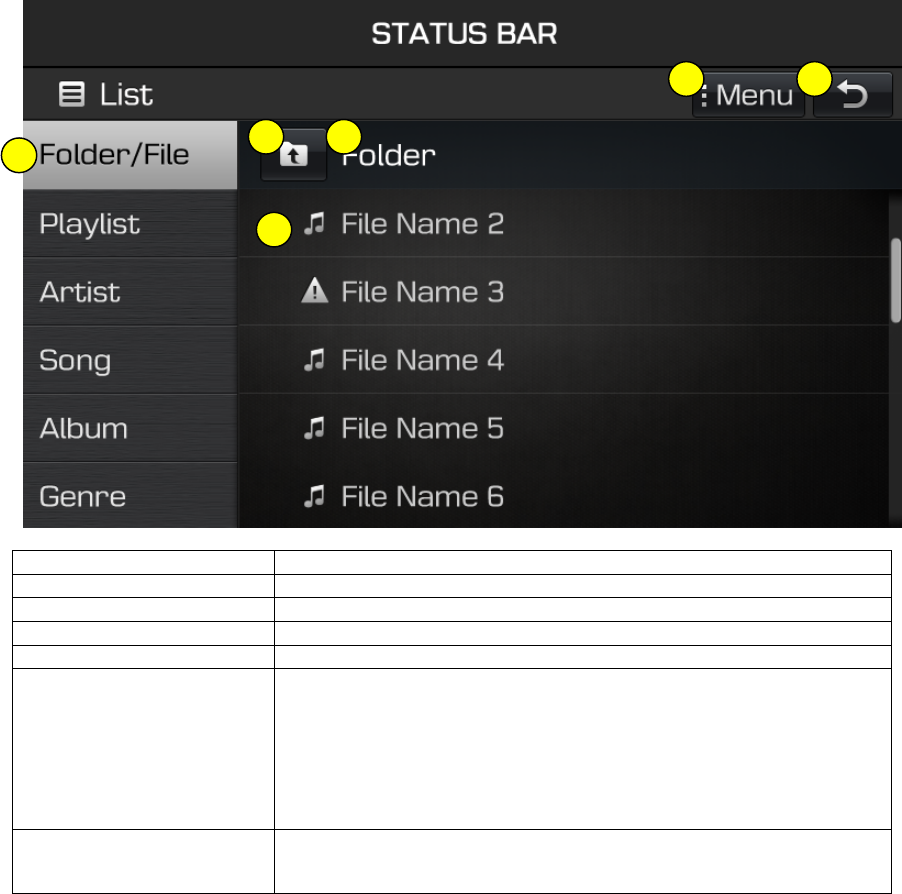Click the music note icon beside File Name 5
902x894 pixels.
click(x=314, y=428)
